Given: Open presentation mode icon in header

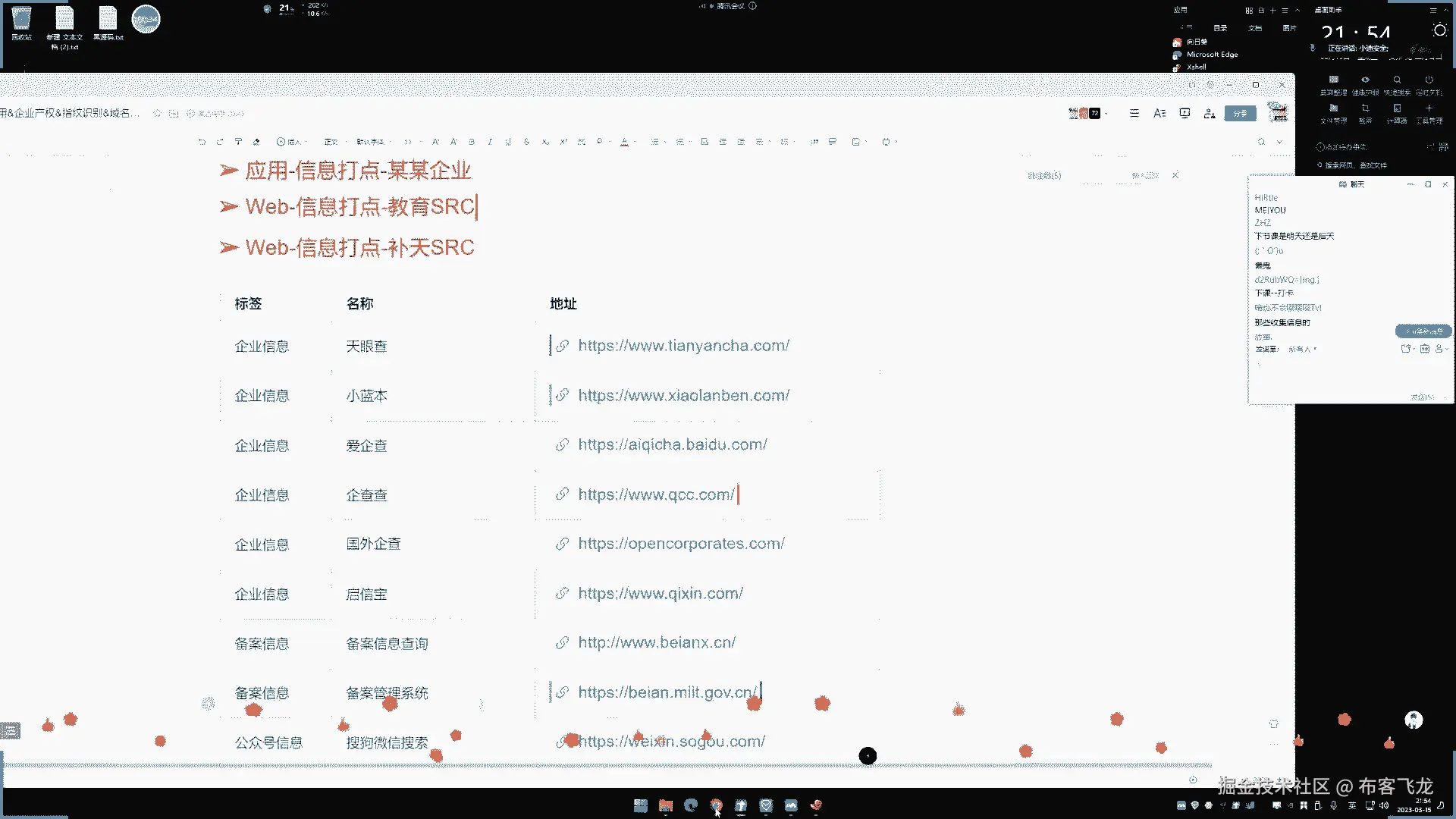Looking at the screenshot, I should pos(1185,114).
